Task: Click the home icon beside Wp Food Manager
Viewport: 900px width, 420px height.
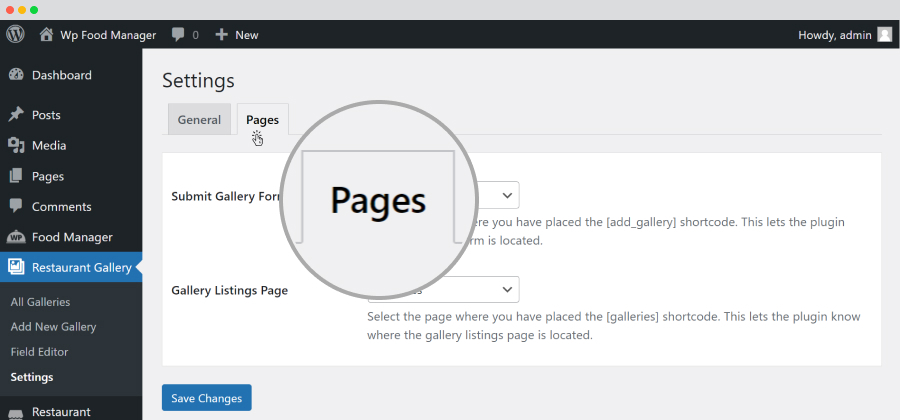Action: click(x=46, y=34)
